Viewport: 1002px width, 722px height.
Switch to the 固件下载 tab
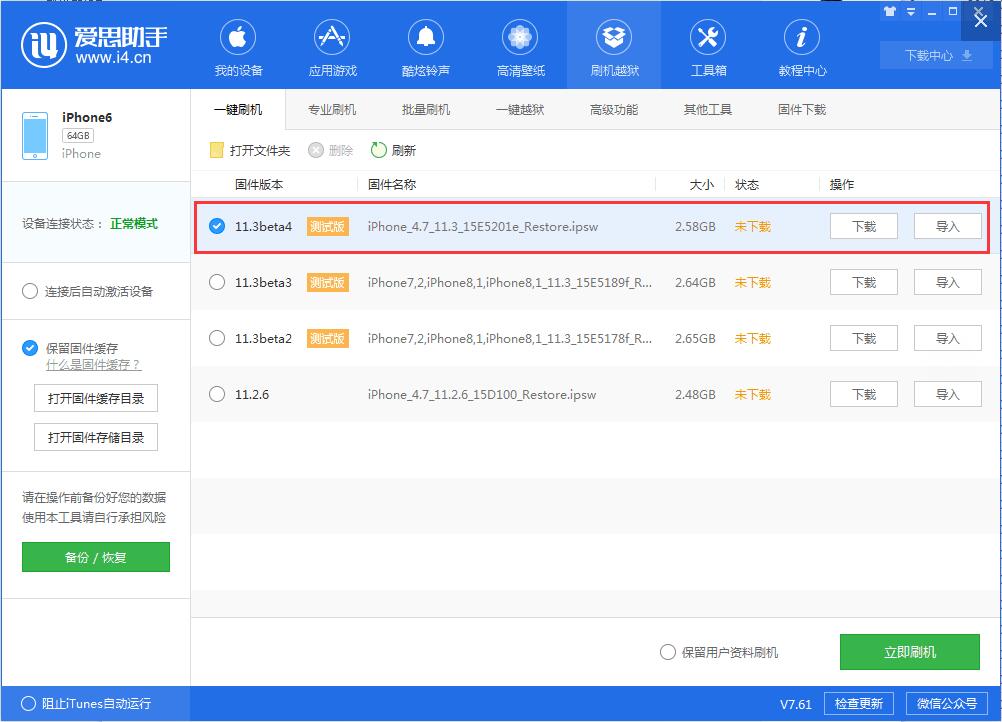[x=800, y=110]
